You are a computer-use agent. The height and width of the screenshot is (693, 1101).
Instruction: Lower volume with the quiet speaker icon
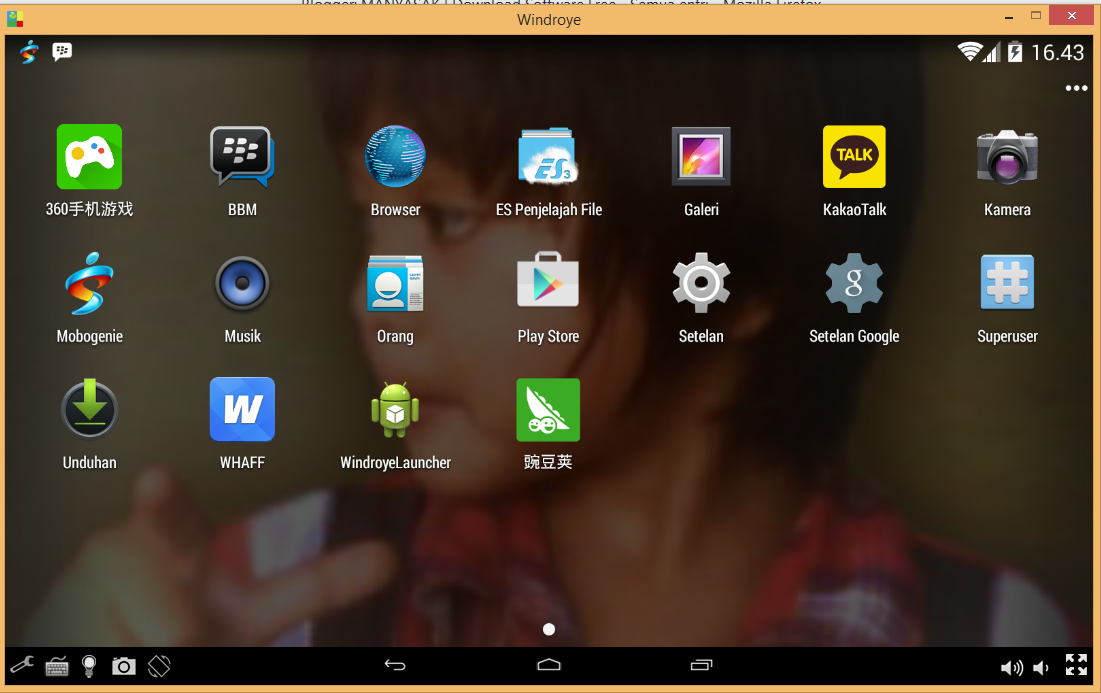(x=1041, y=668)
